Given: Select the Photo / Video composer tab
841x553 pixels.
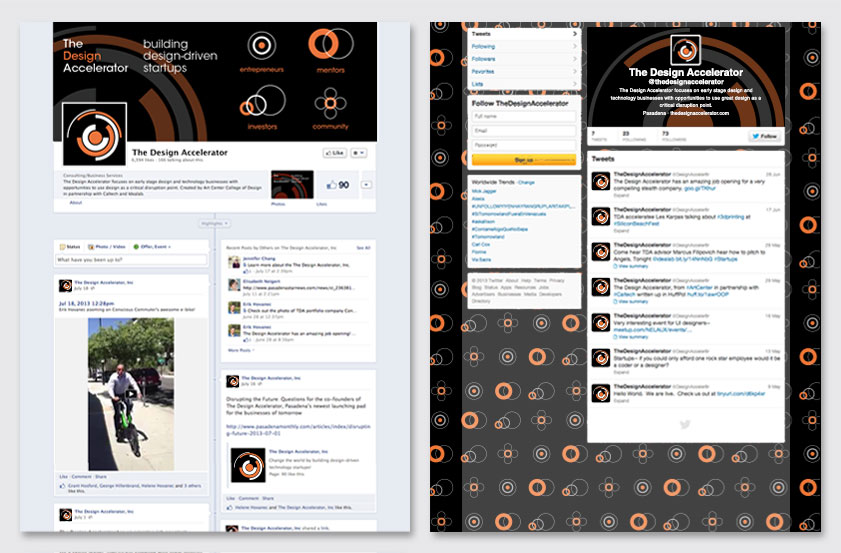Looking at the screenshot, I should point(107,247).
